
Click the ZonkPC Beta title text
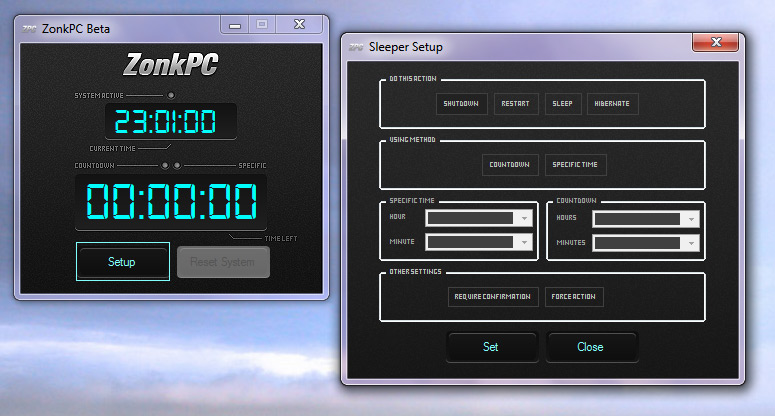pos(76,29)
